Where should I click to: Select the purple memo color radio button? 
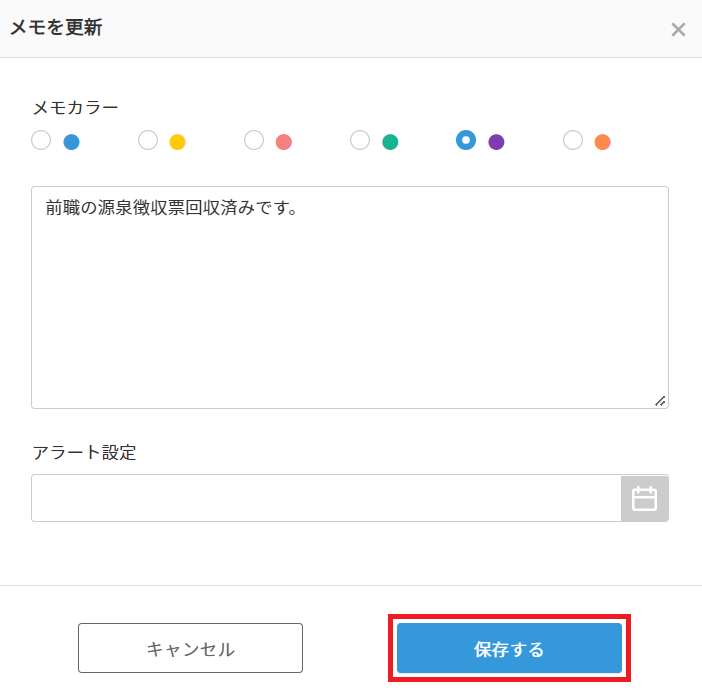[x=466, y=140]
